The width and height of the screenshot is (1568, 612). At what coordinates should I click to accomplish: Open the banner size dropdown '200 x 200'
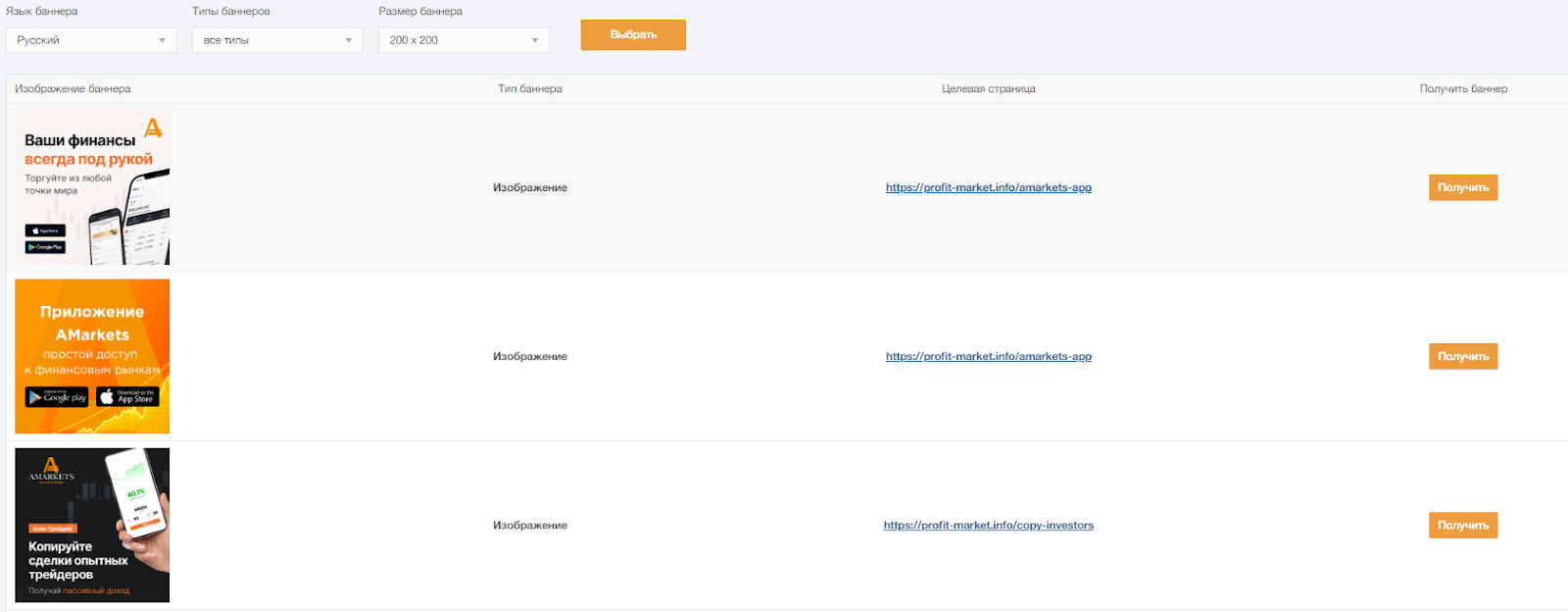(464, 40)
